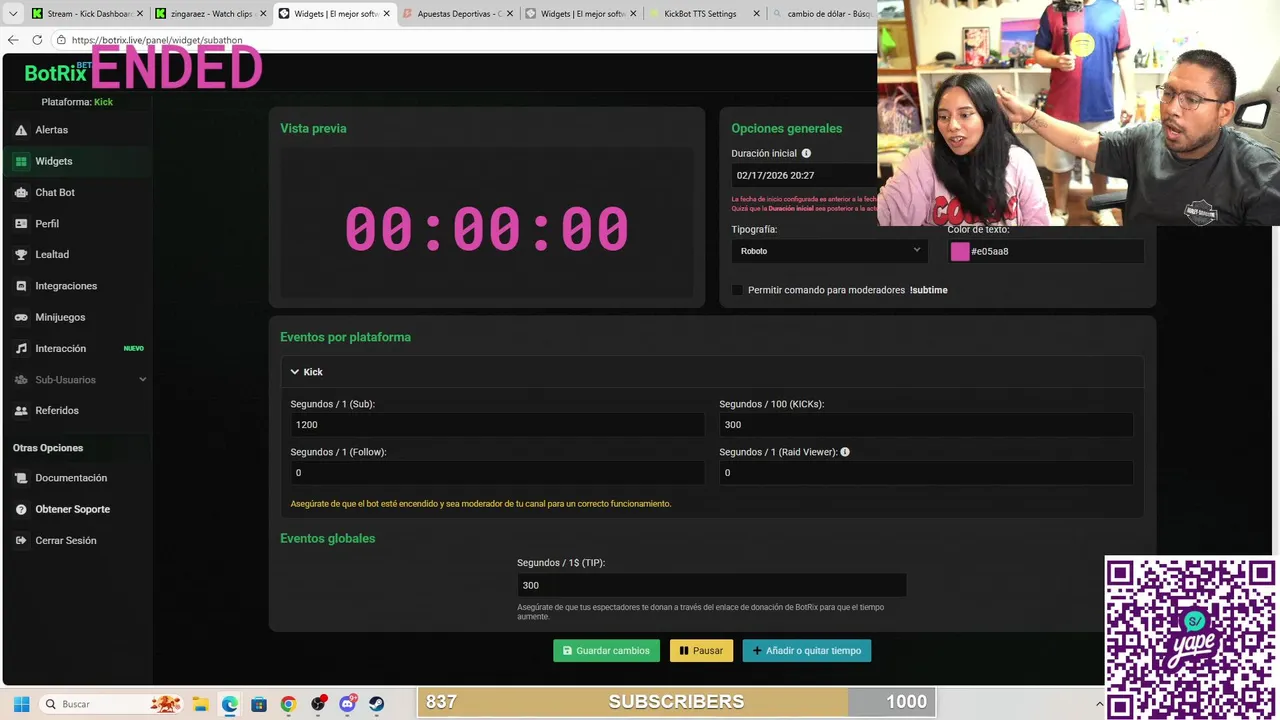The image size is (1280, 720).
Task: Open Windows Start menu
Action: click(21, 704)
